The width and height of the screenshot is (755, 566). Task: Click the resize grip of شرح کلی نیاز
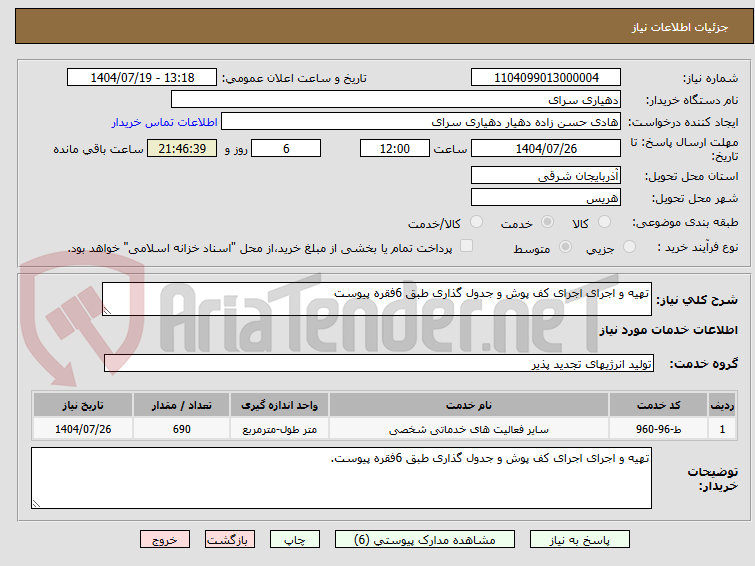(107, 311)
